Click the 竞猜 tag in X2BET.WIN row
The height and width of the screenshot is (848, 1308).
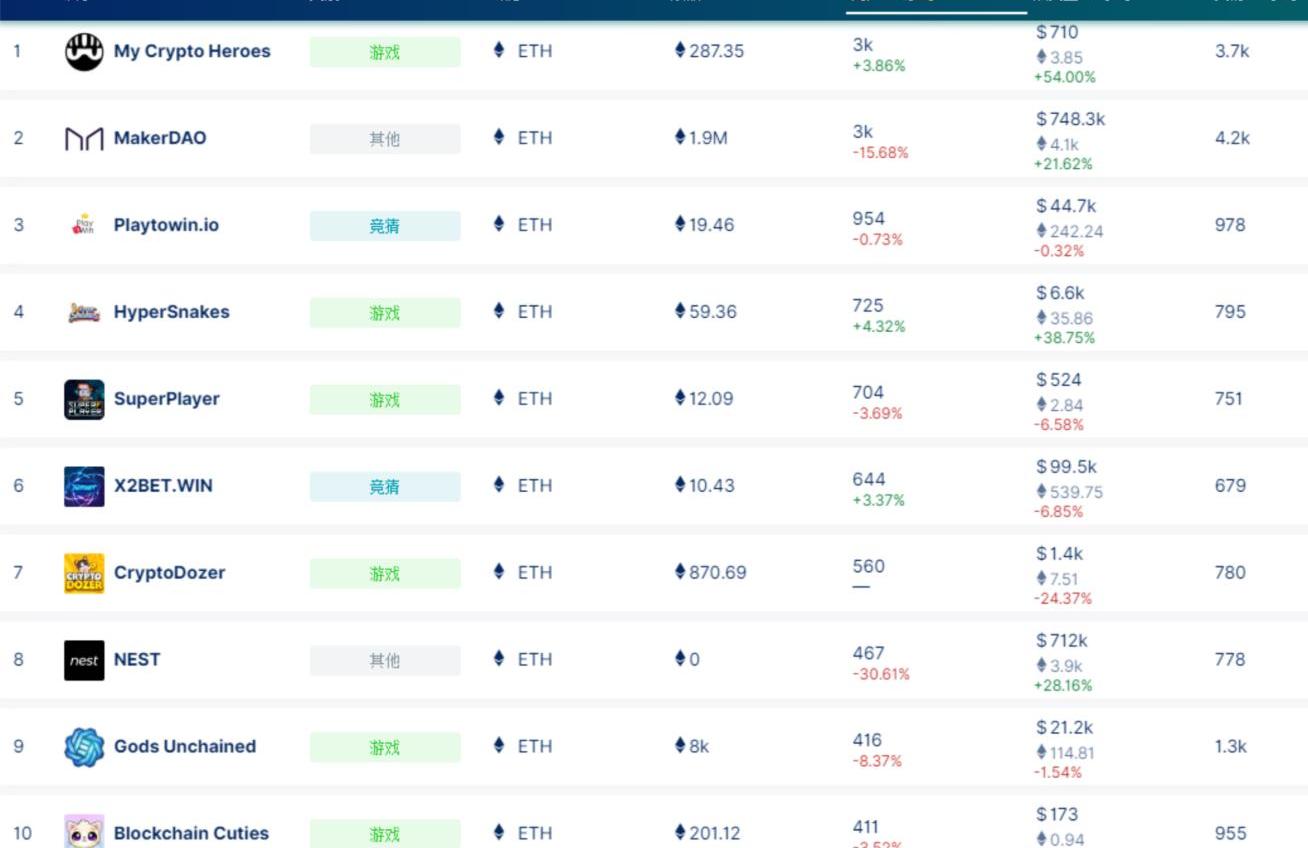point(385,487)
